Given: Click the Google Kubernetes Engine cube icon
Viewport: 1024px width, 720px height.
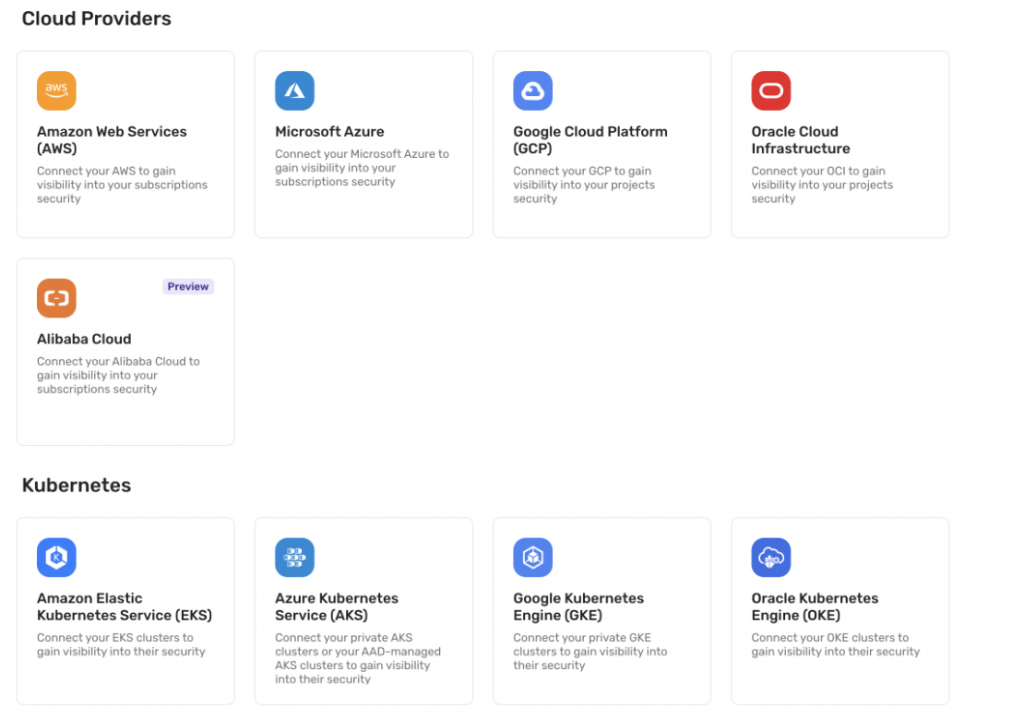Looking at the screenshot, I should pos(533,557).
